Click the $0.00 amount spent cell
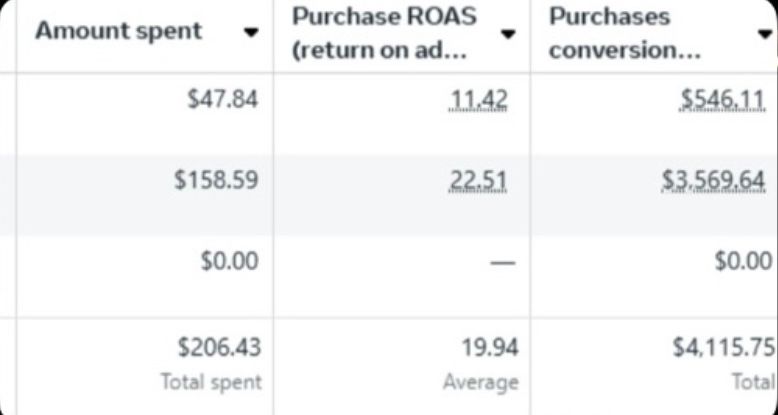The height and width of the screenshot is (415, 778). (x=228, y=261)
